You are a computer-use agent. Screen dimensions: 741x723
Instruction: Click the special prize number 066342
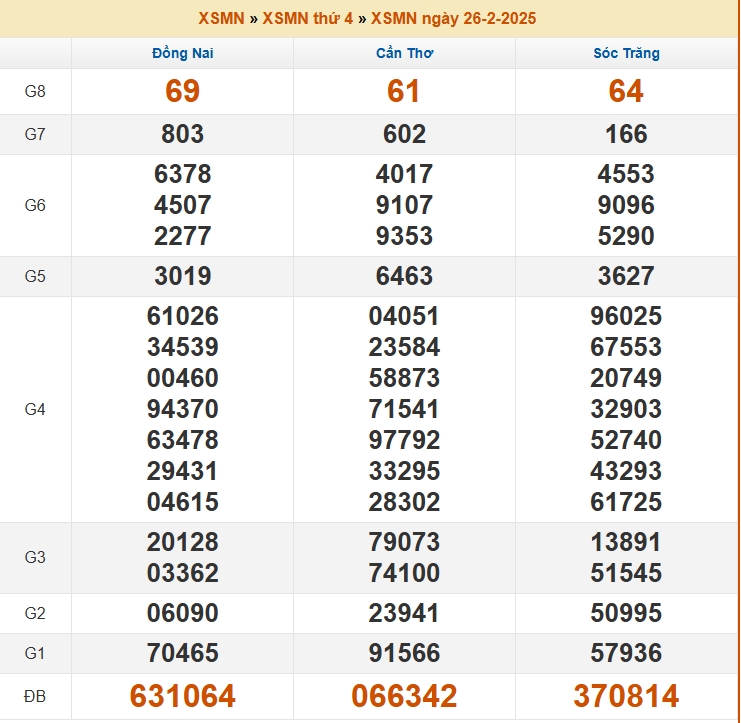pyautogui.click(x=404, y=696)
